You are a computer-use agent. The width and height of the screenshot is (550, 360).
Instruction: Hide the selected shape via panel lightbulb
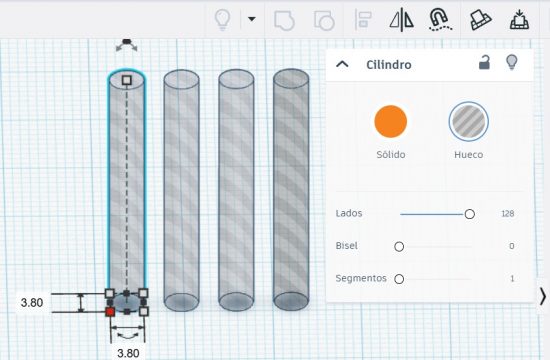pos(512,62)
